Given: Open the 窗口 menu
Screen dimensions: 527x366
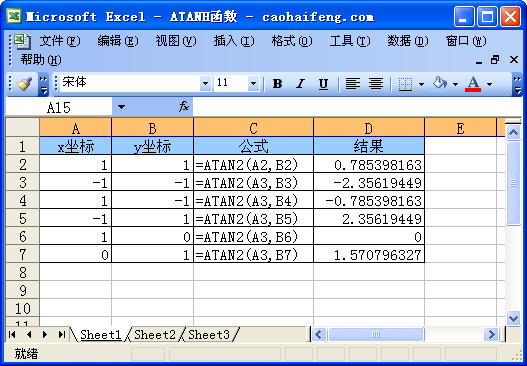Looking at the screenshot, I should click(466, 41).
